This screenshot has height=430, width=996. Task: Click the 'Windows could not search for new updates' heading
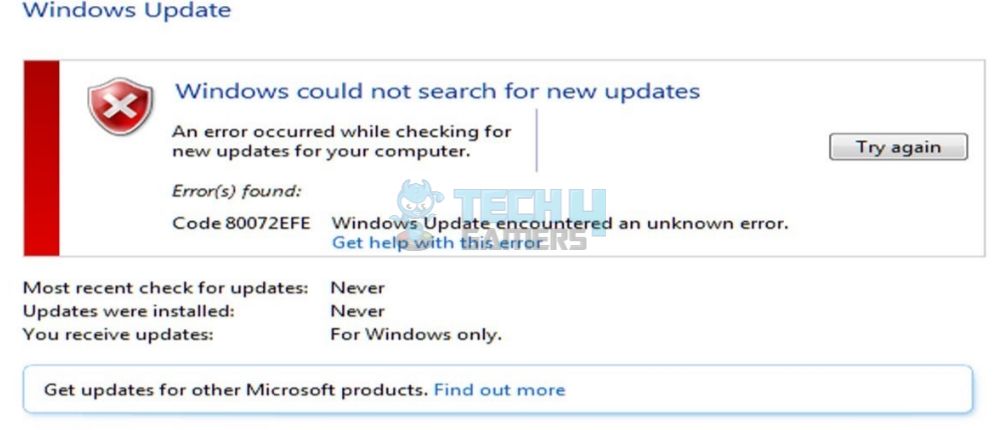(x=438, y=91)
